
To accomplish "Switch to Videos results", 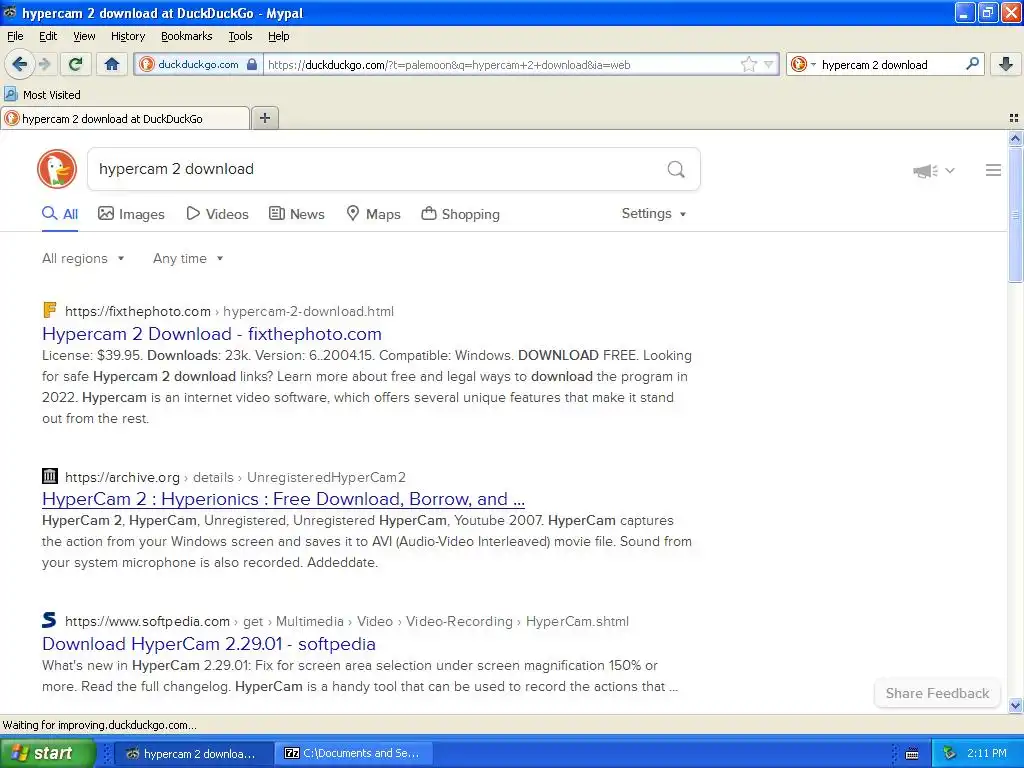I will tap(217, 214).
